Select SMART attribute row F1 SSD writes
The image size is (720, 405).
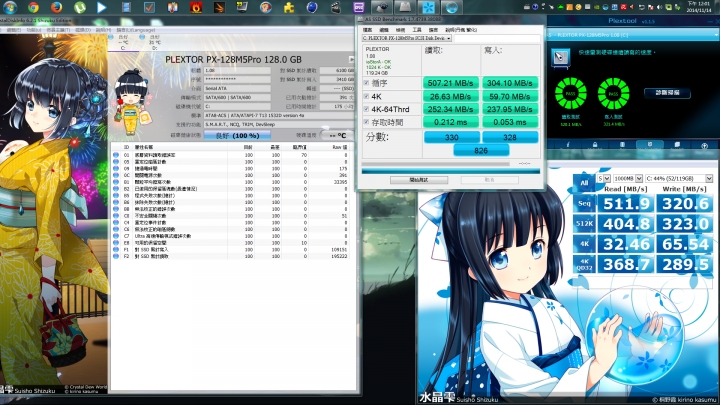click(231, 250)
